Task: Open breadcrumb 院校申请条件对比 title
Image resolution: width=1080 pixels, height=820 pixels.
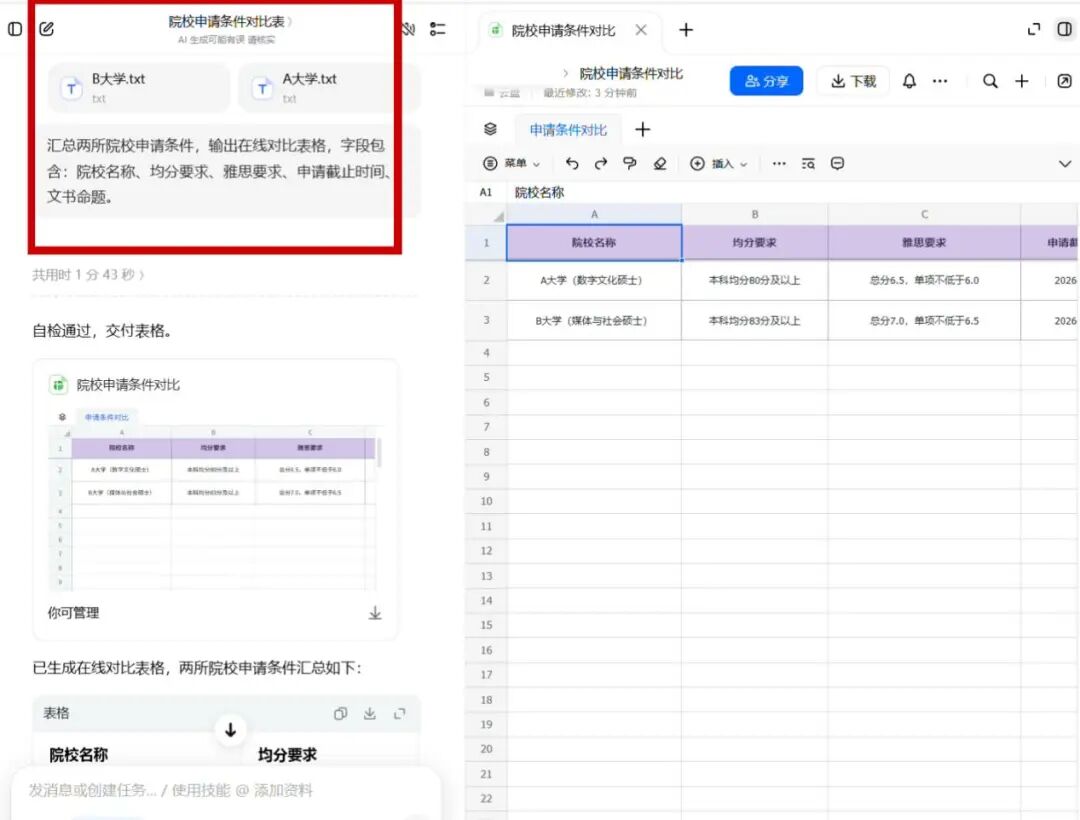Action: click(631, 73)
